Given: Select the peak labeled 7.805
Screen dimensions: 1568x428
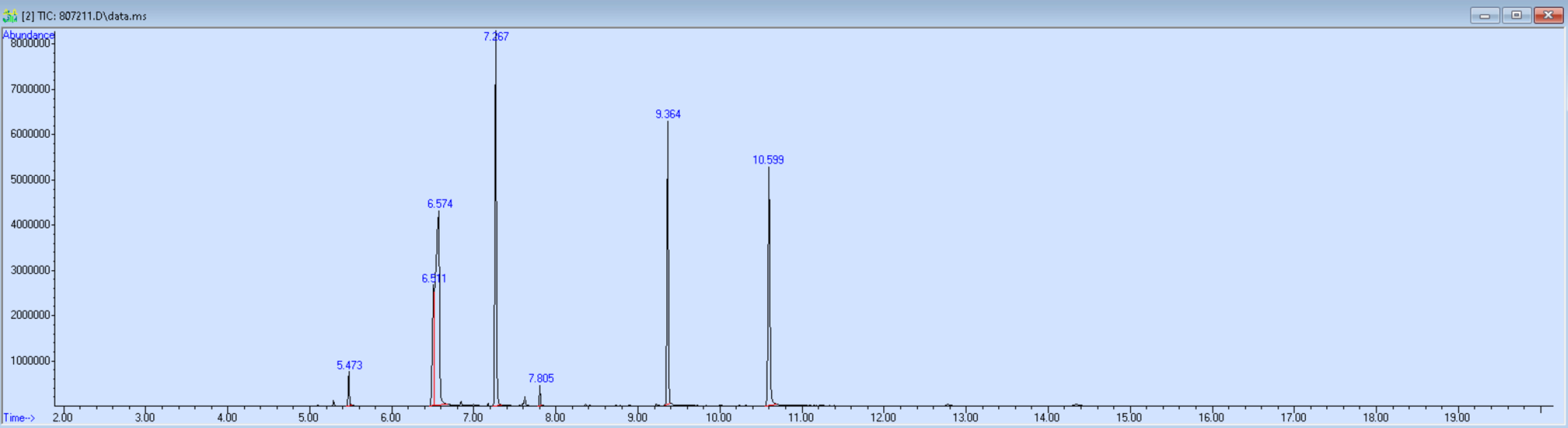Looking at the screenshot, I should (x=541, y=378).
